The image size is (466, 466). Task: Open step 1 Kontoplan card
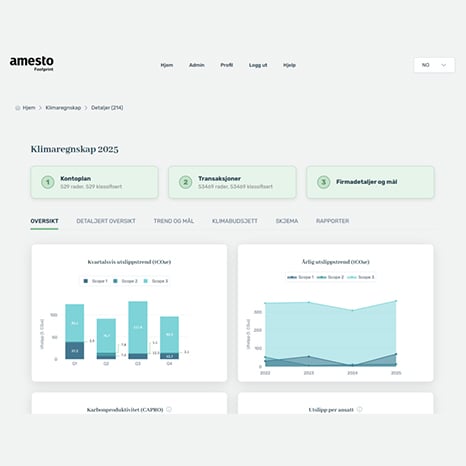pyautogui.click(x=95, y=182)
